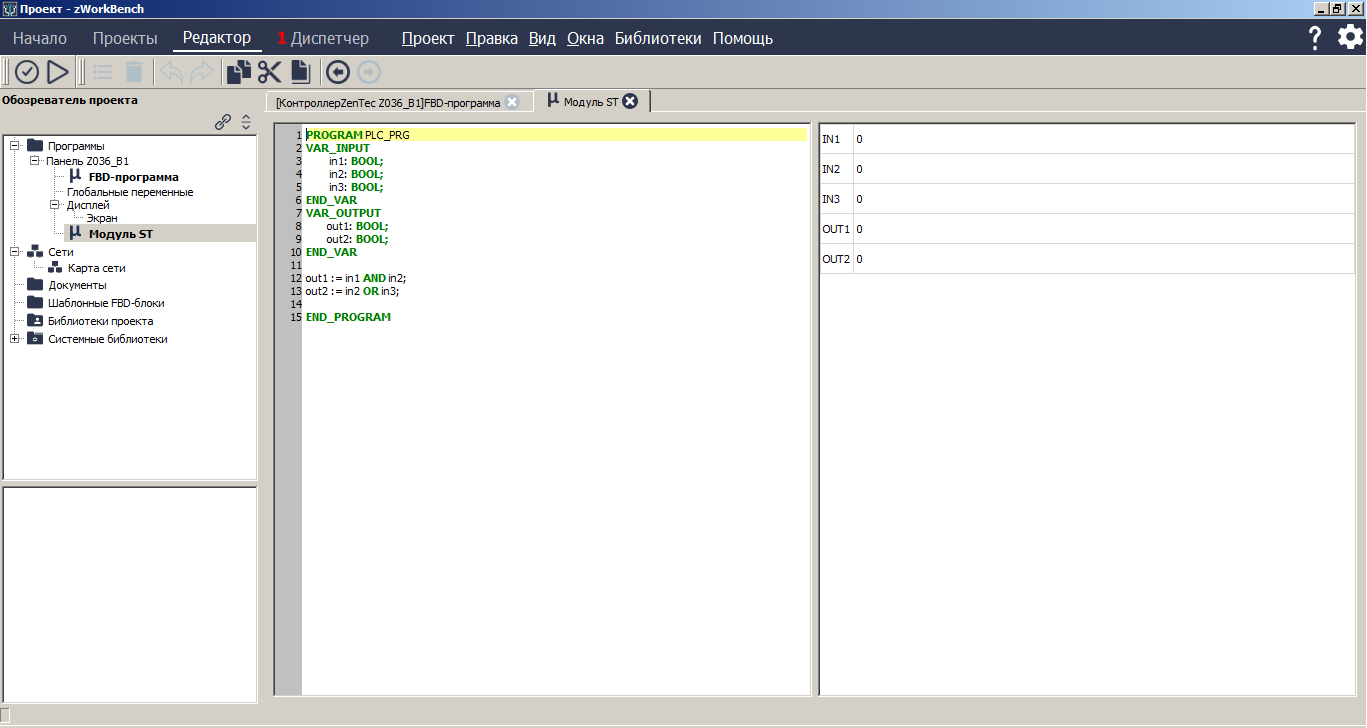Click the navigate back arrow icon

tap(338, 72)
